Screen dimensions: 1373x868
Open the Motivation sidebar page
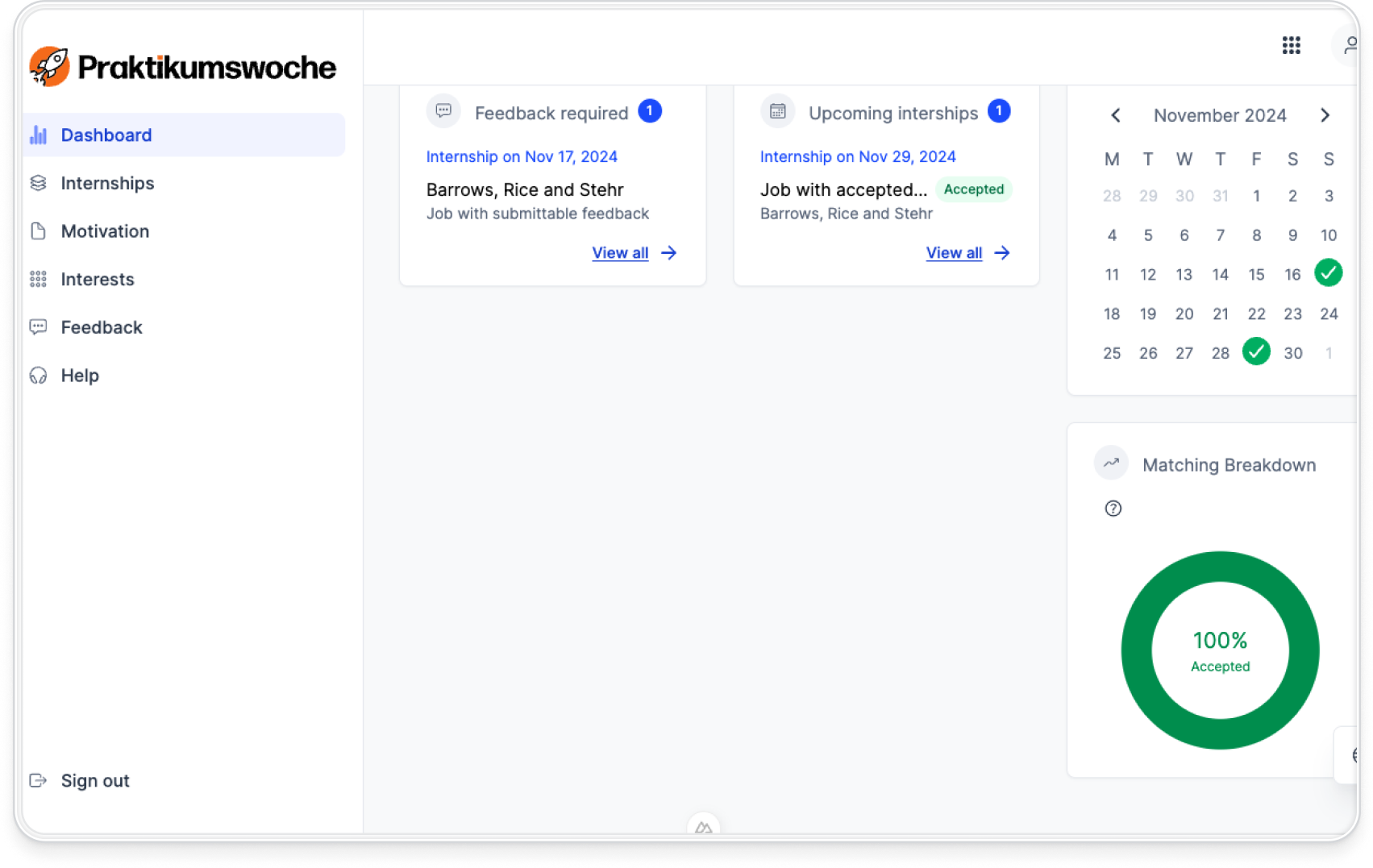pyautogui.click(x=105, y=231)
